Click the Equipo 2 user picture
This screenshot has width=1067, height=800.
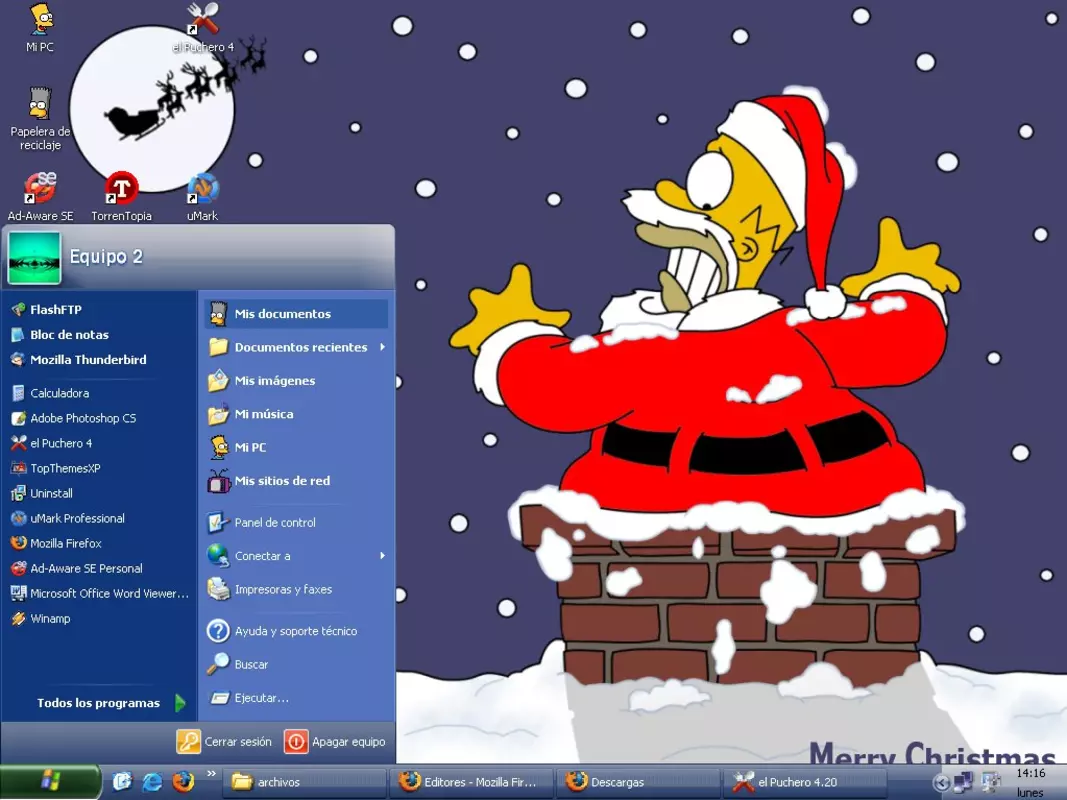34,258
